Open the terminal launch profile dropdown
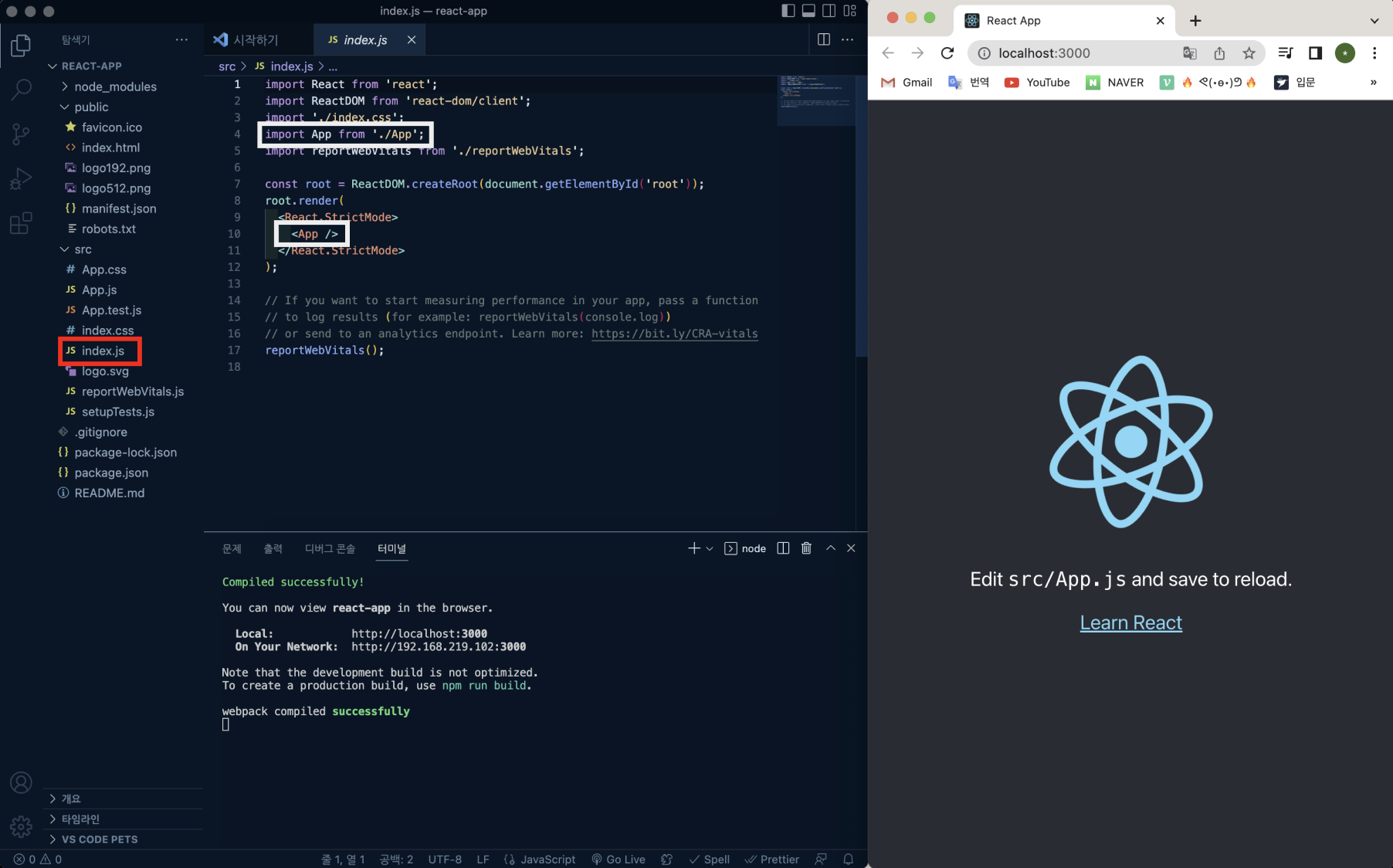Image resolution: width=1393 pixels, height=868 pixels. pyautogui.click(x=710, y=548)
